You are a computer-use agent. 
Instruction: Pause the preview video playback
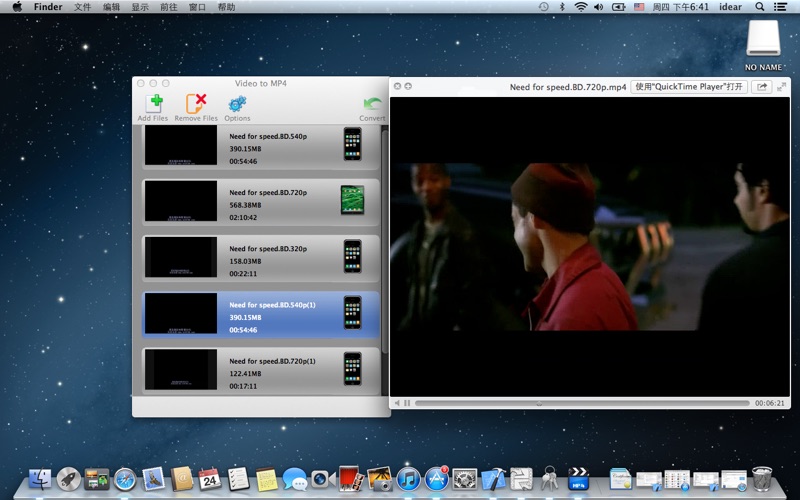point(407,403)
